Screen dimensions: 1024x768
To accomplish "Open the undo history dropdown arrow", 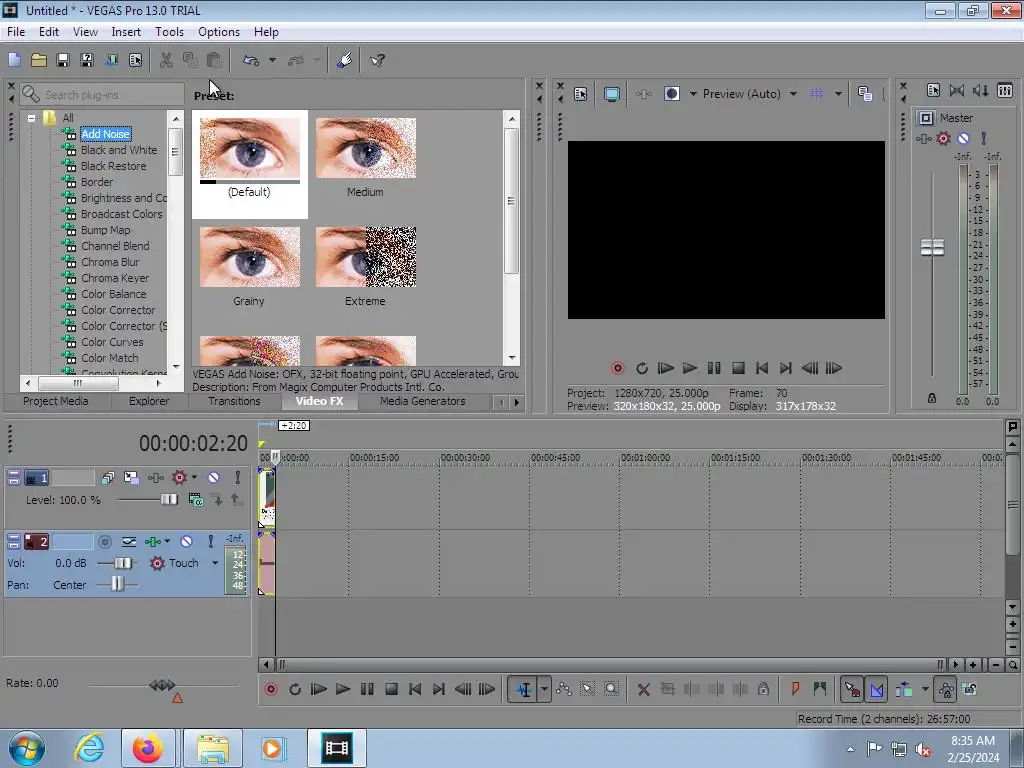I will pyautogui.click(x=272, y=61).
